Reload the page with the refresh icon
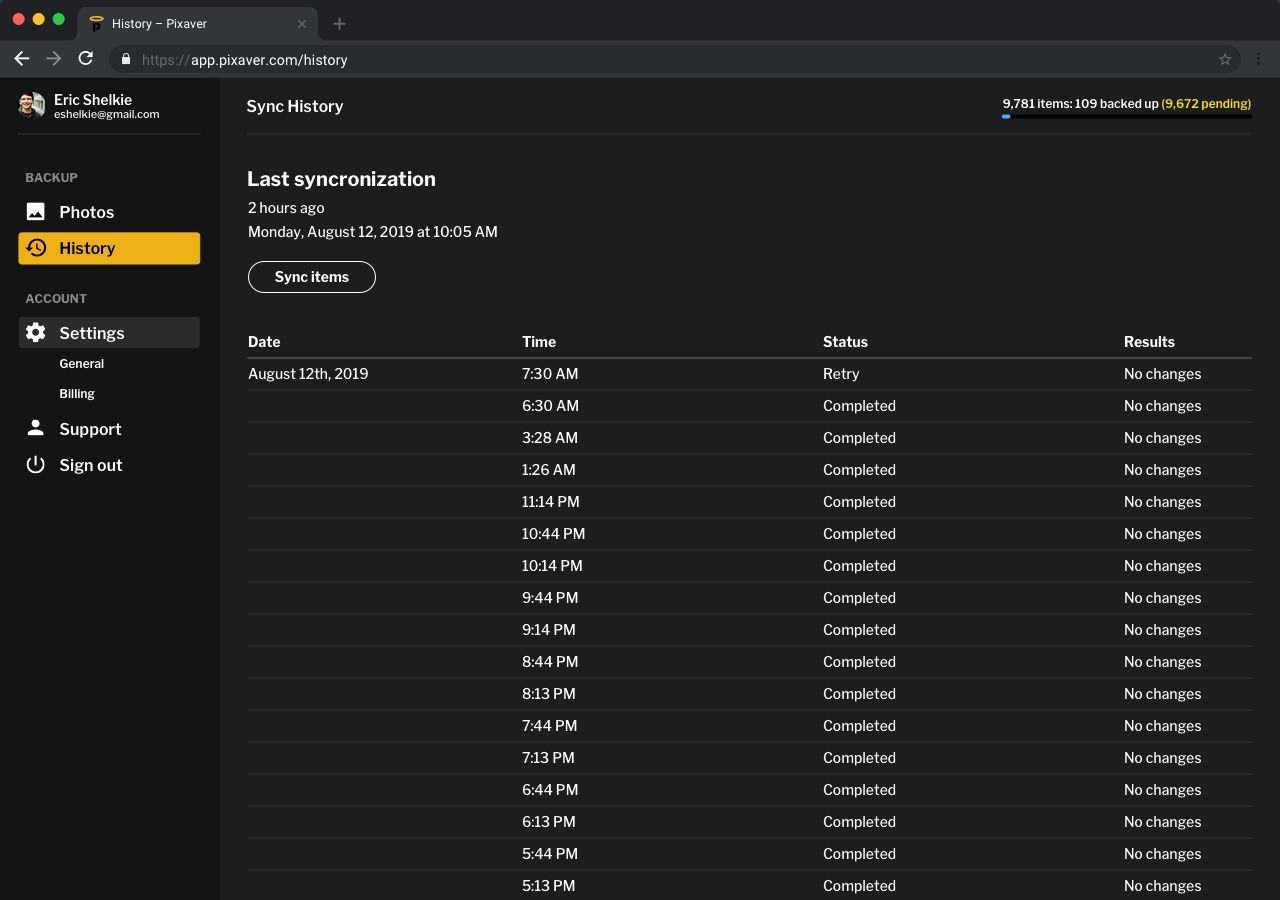1280x900 pixels. (x=86, y=59)
